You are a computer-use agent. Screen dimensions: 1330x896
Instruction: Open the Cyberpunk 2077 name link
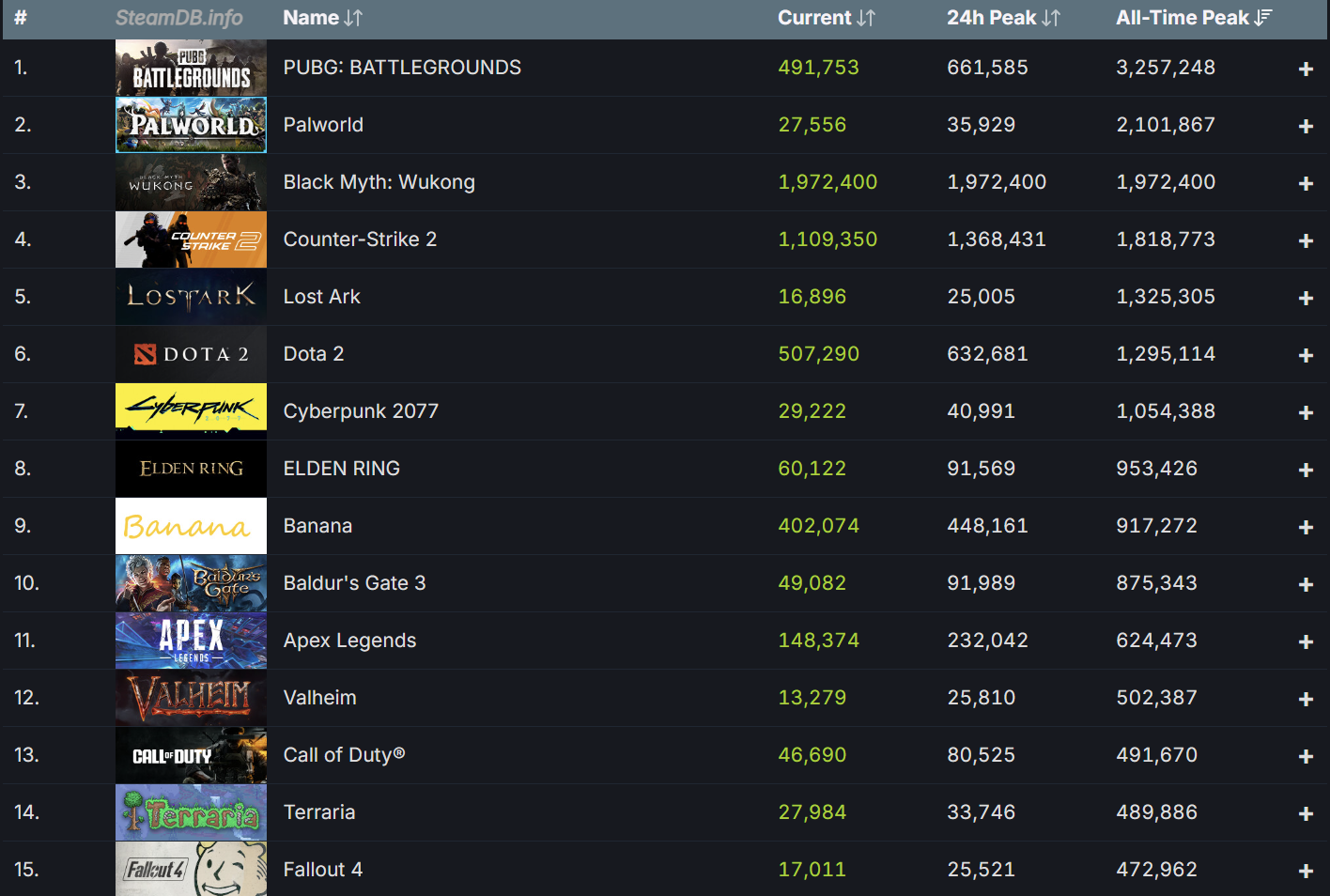pyautogui.click(x=361, y=411)
